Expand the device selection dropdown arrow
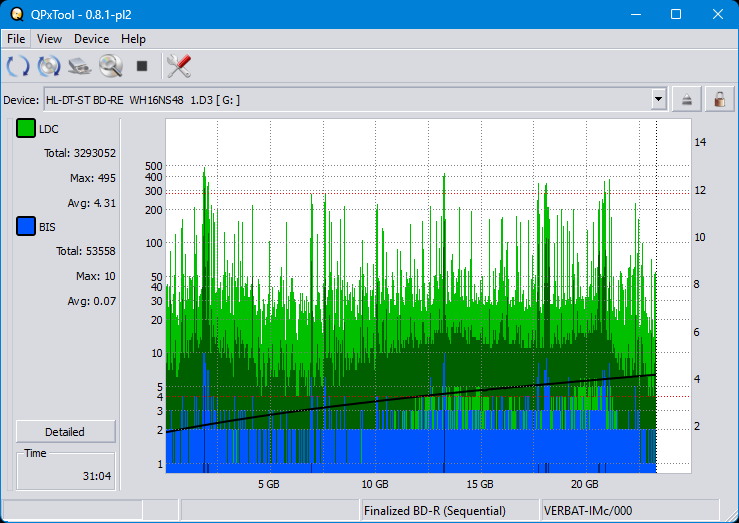This screenshot has width=739, height=523. (658, 99)
